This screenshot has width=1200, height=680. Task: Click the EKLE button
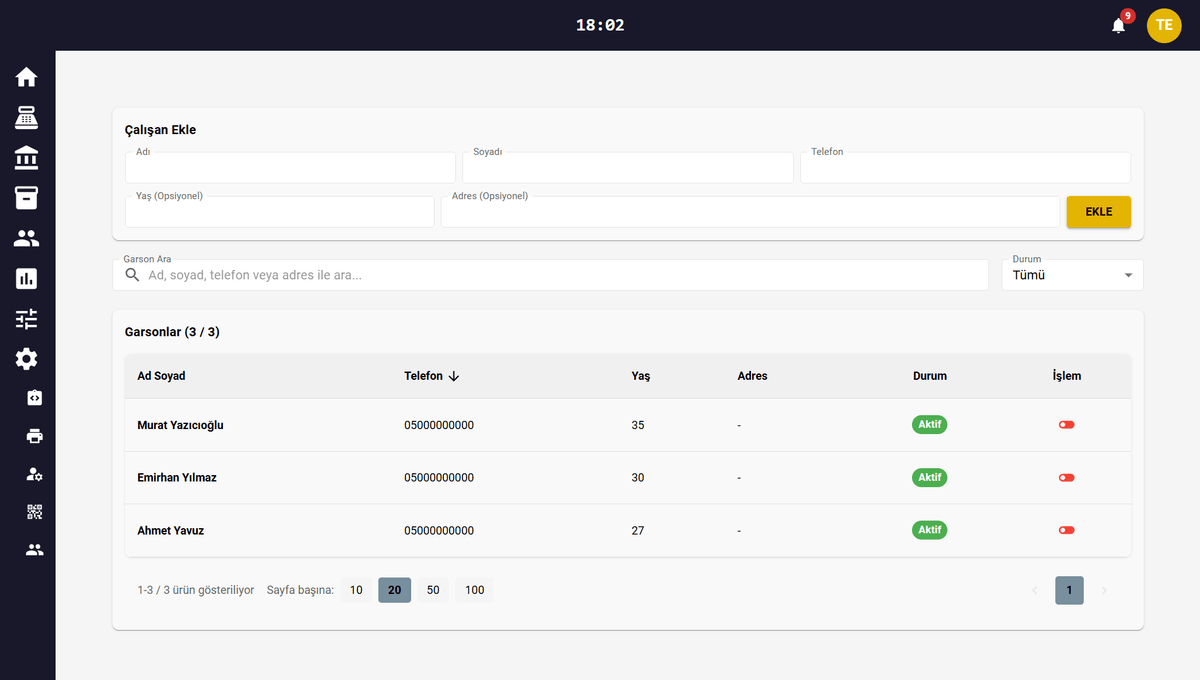coord(1098,212)
